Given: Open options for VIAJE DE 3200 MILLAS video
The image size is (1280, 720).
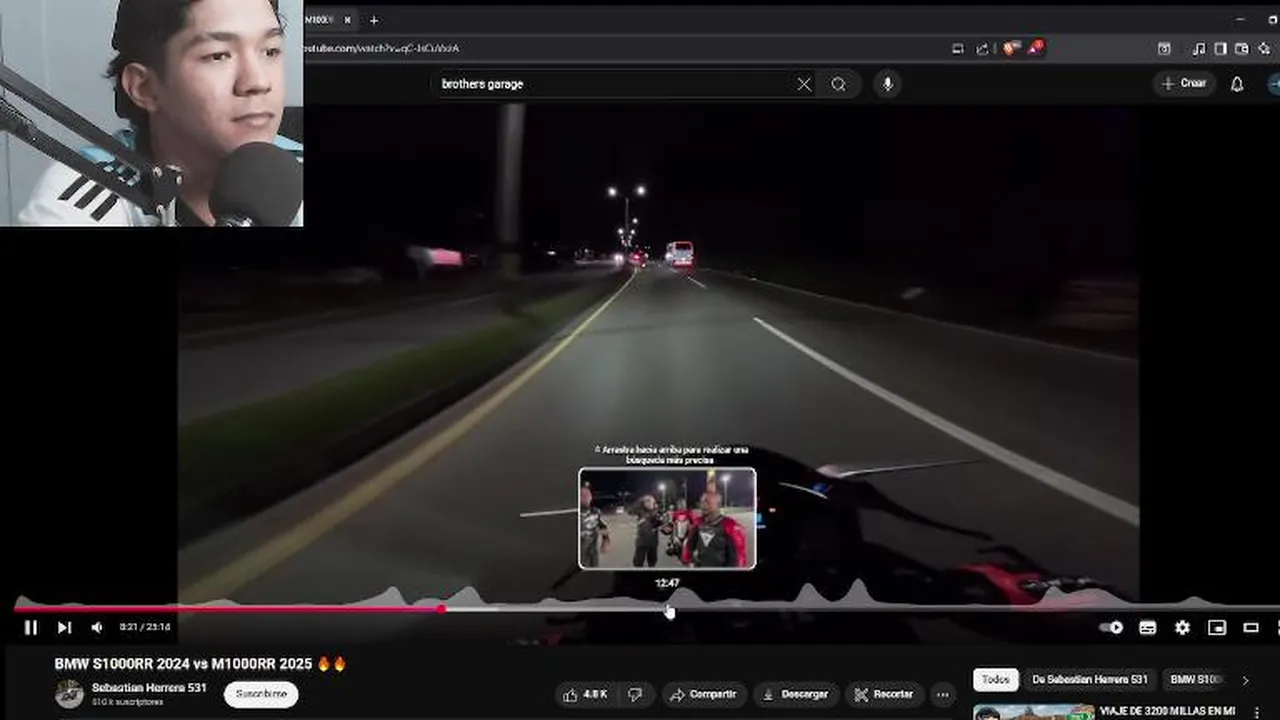Looking at the screenshot, I should [x=1257, y=713].
